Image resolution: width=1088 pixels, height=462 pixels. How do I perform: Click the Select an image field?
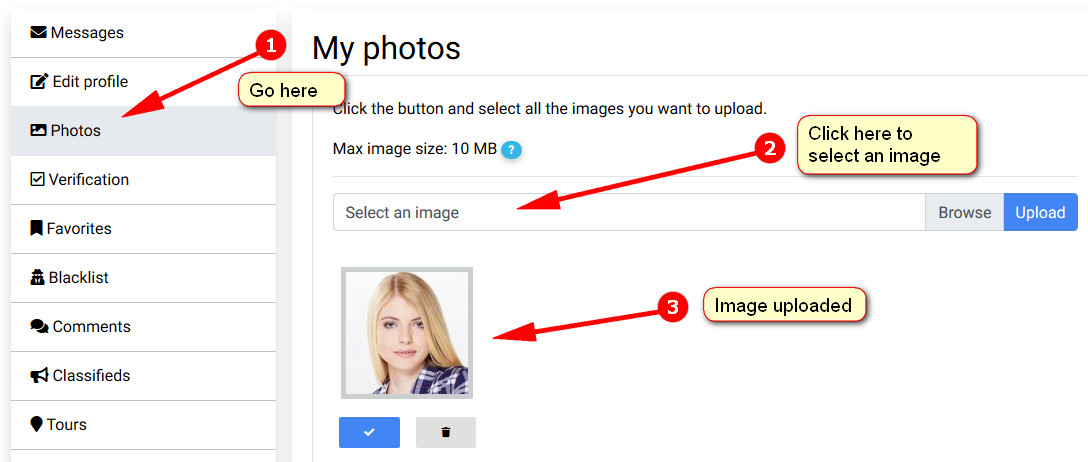(628, 212)
